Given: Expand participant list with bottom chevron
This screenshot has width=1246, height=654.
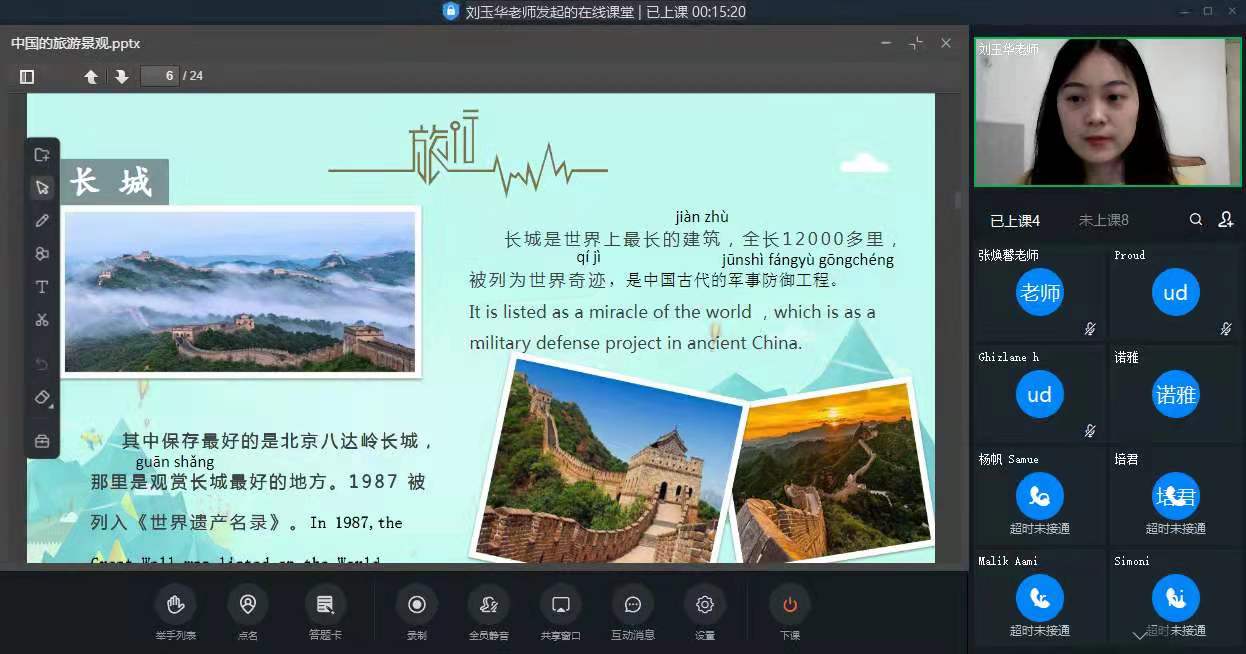Looking at the screenshot, I should tap(1139, 635).
